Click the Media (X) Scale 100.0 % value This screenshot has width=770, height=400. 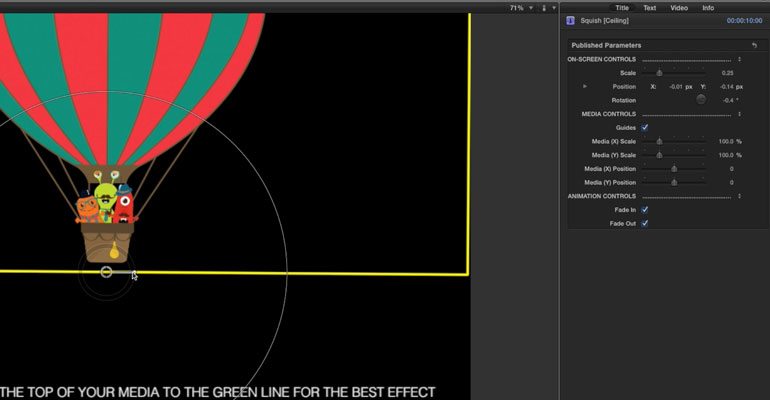click(730, 141)
